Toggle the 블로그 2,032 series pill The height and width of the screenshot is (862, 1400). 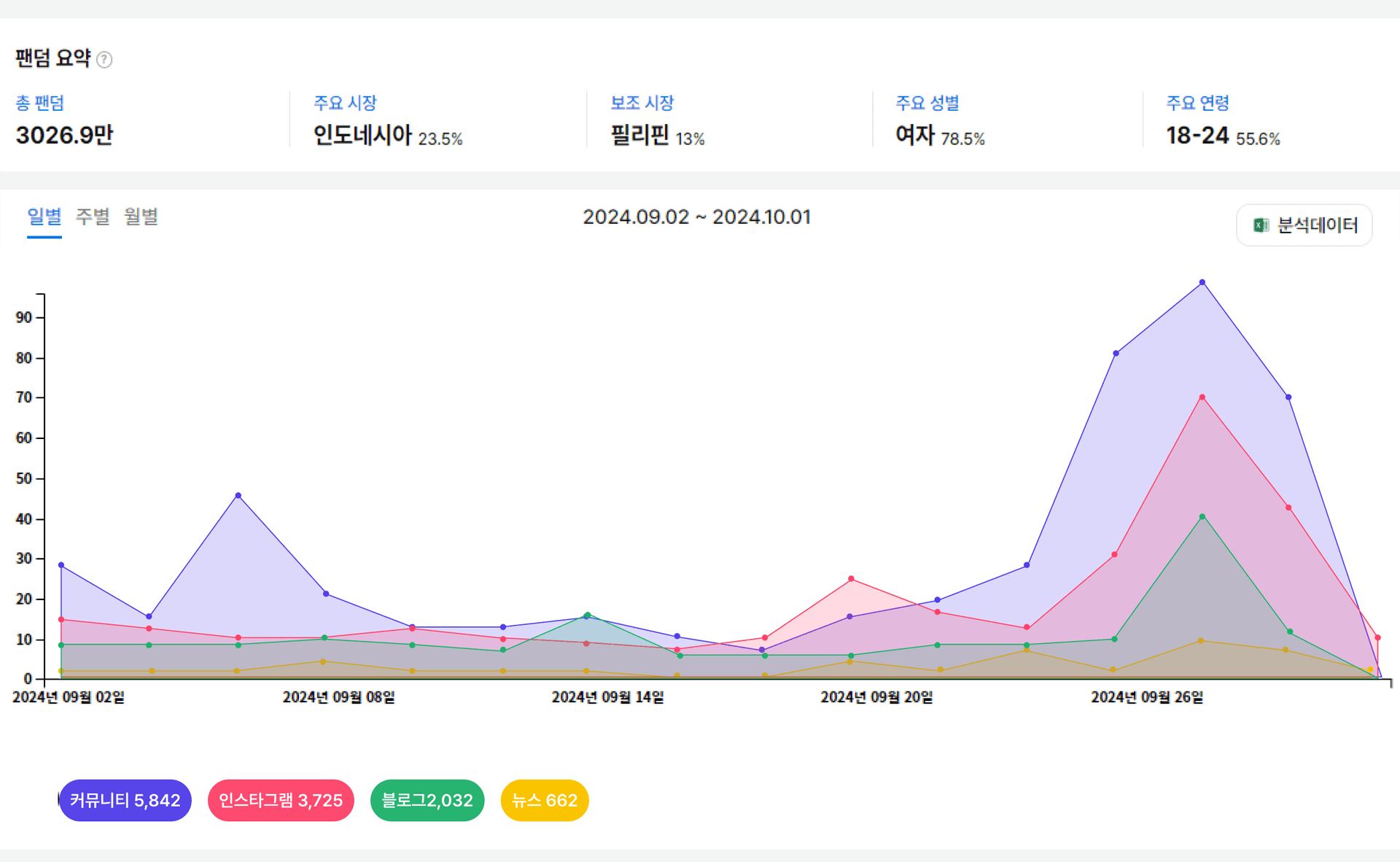427,800
